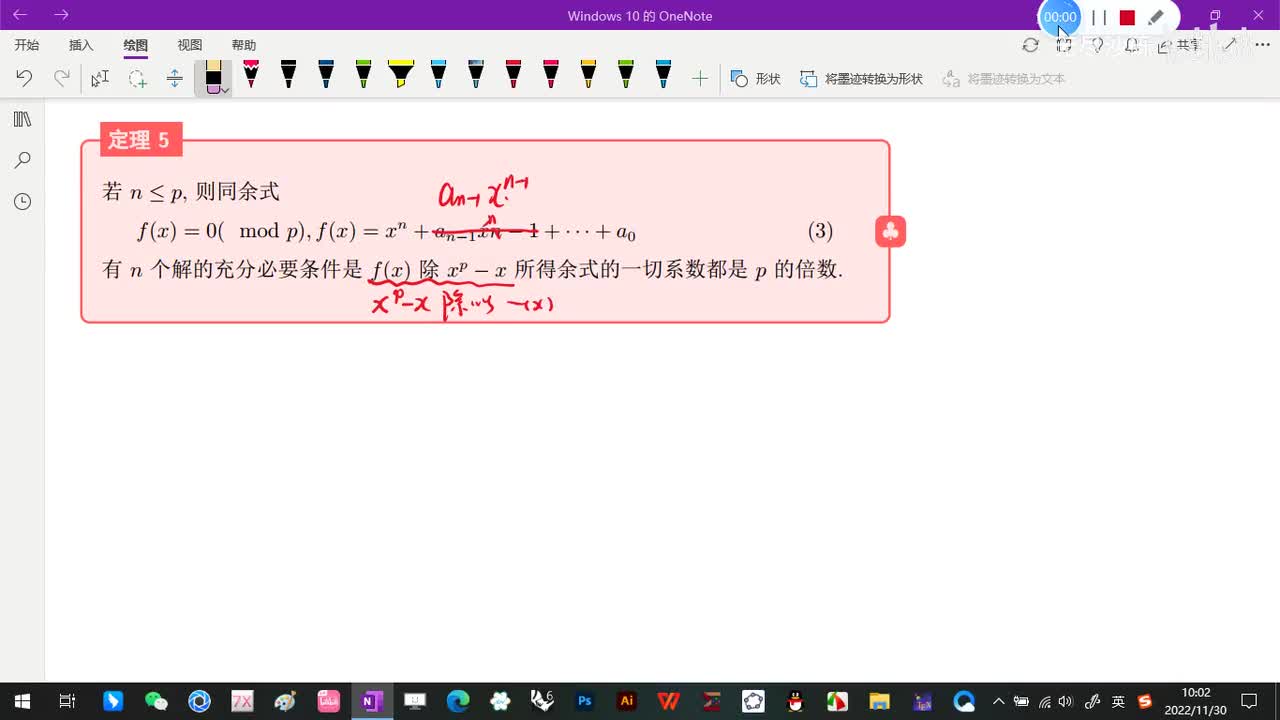Choose the Lasso Select tool
Viewport: 1280px width, 720px height.
click(137, 78)
